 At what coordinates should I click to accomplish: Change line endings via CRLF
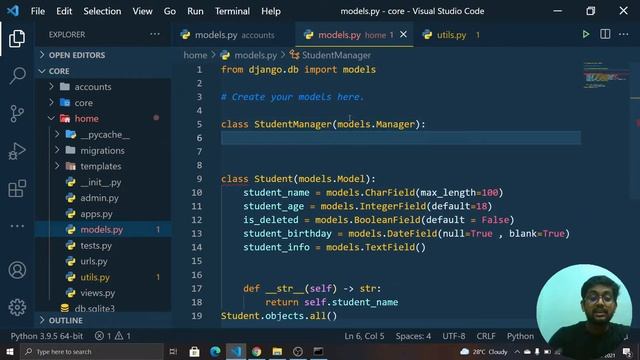click(x=486, y=336)
